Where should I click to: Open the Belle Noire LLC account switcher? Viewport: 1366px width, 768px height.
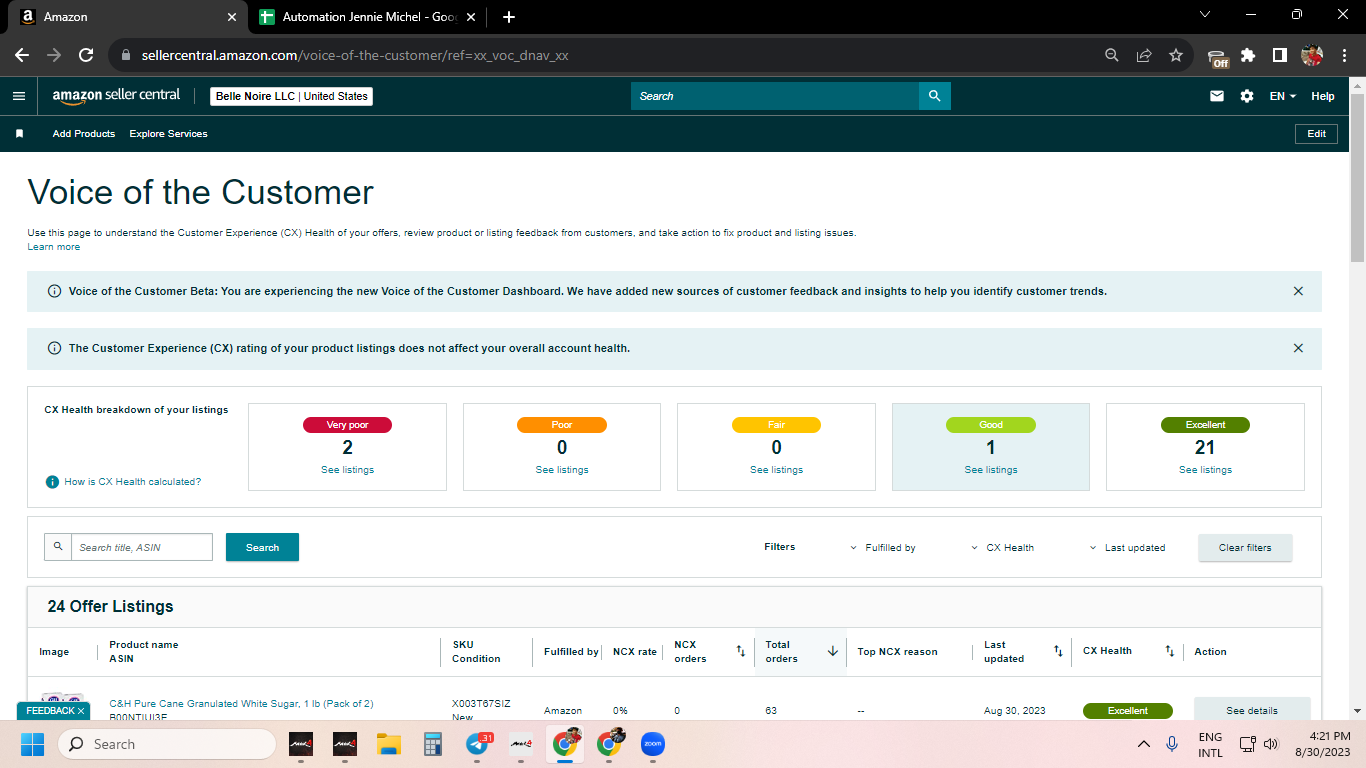(291, 96)
